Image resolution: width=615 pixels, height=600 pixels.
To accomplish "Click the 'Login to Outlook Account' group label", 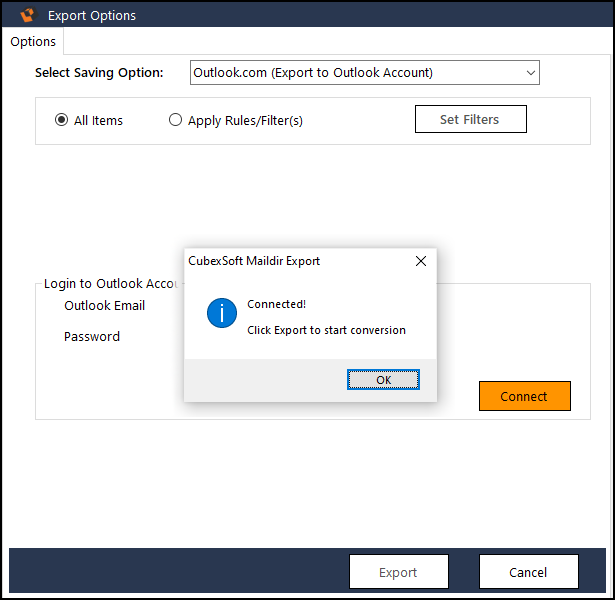I will (111, 284).
